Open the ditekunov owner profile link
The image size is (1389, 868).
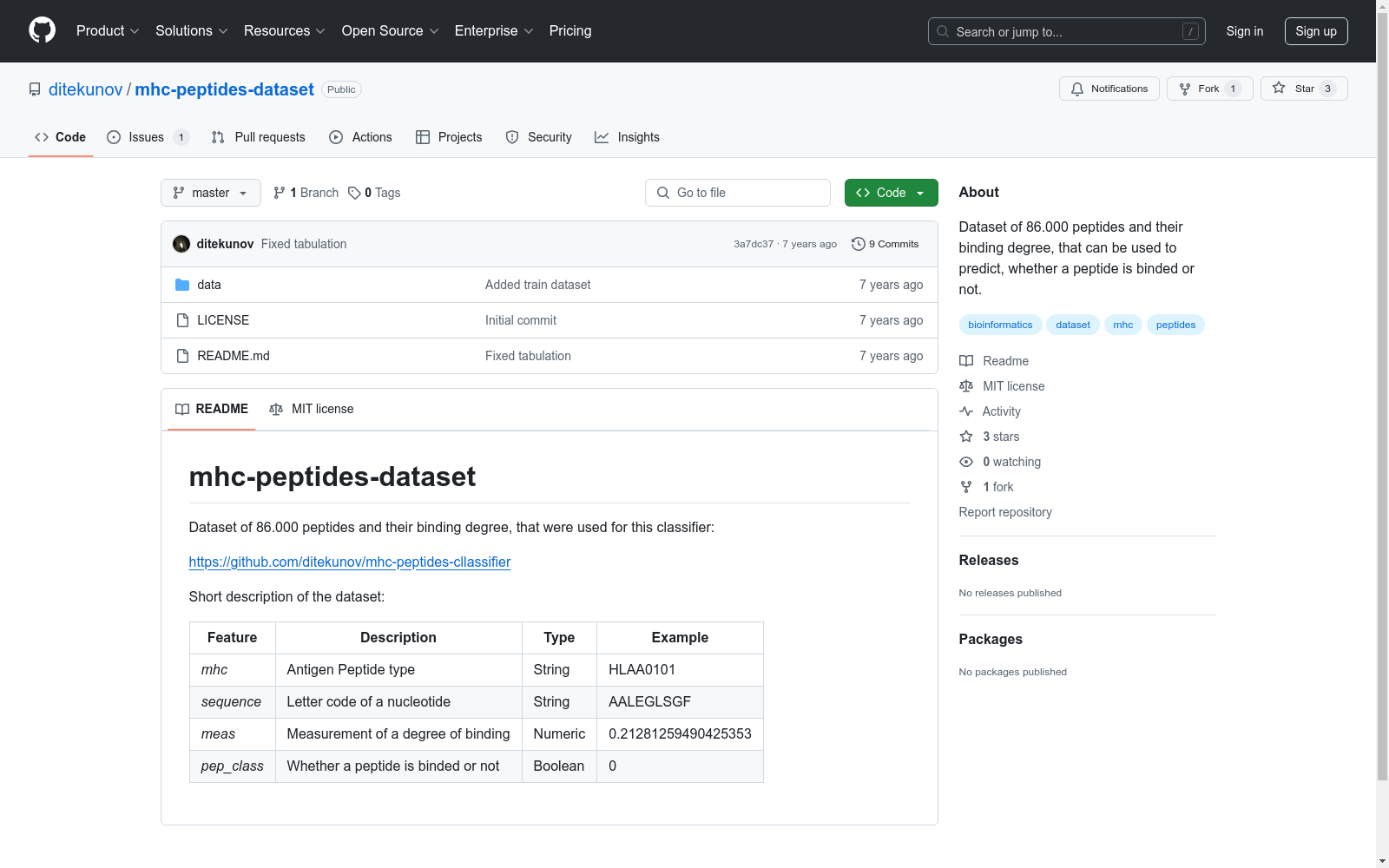click(x=86, y=89)
